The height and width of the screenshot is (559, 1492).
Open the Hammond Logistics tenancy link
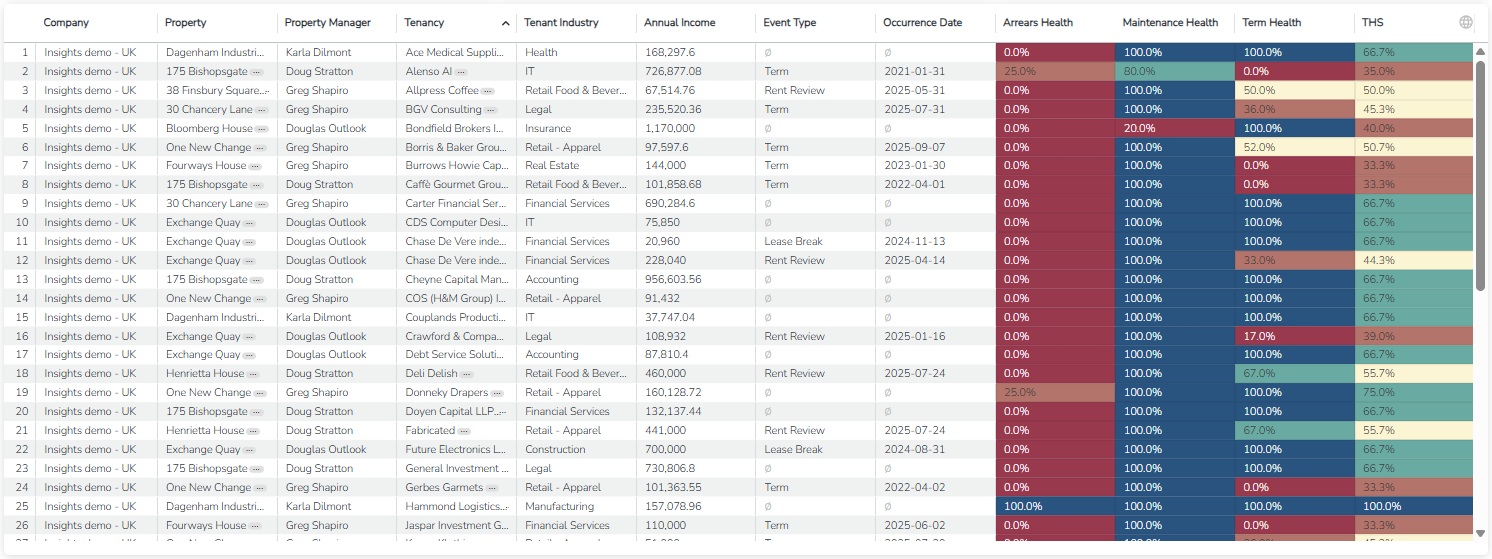tap(454, 507)
